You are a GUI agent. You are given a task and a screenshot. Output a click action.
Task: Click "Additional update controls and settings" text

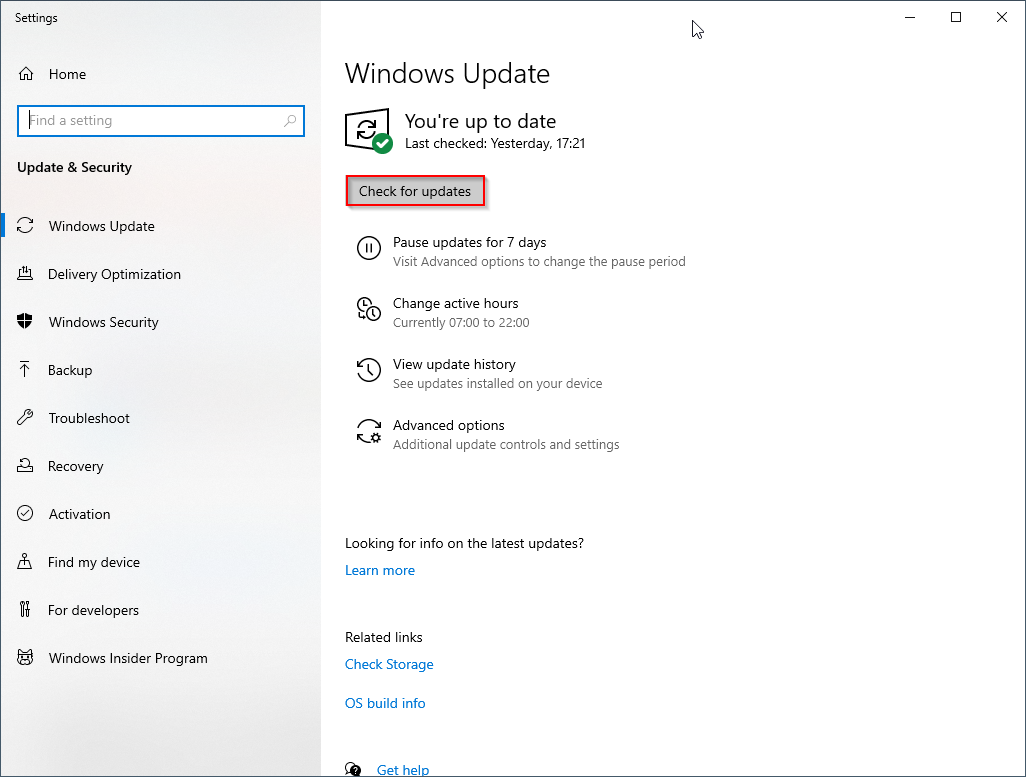(x=506, y=444)
